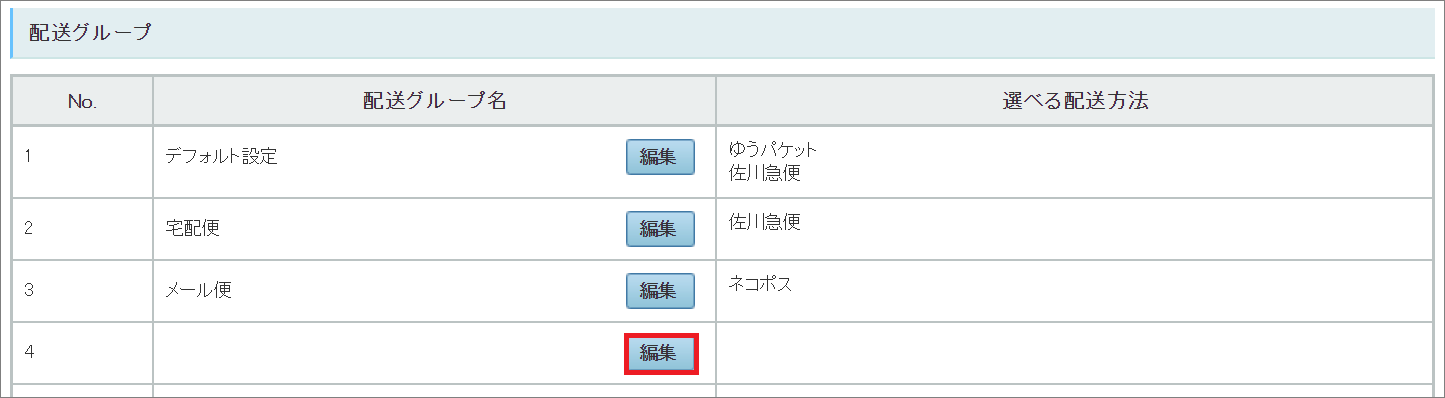Click 佐川急便 in the 宅配便 row
Viewport: 1445px width, 398px height.
coord(765,221)
